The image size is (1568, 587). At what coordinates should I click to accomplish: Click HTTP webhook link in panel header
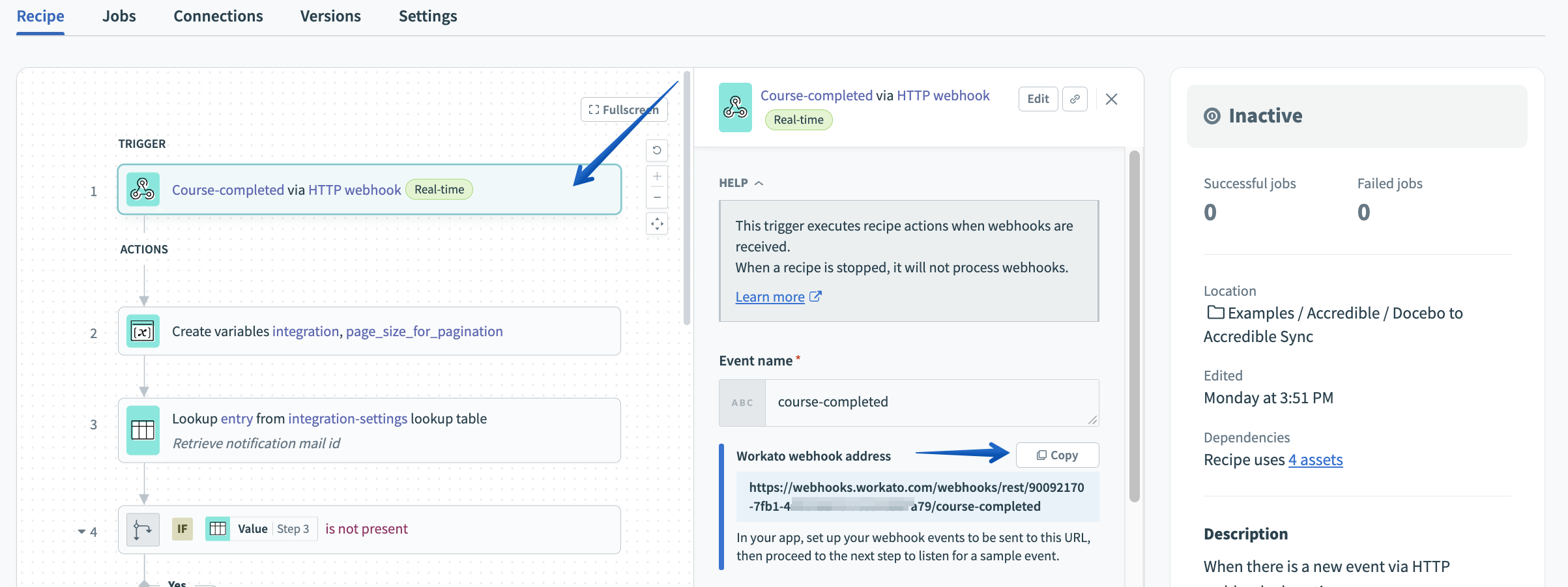(x=943, y=96)
